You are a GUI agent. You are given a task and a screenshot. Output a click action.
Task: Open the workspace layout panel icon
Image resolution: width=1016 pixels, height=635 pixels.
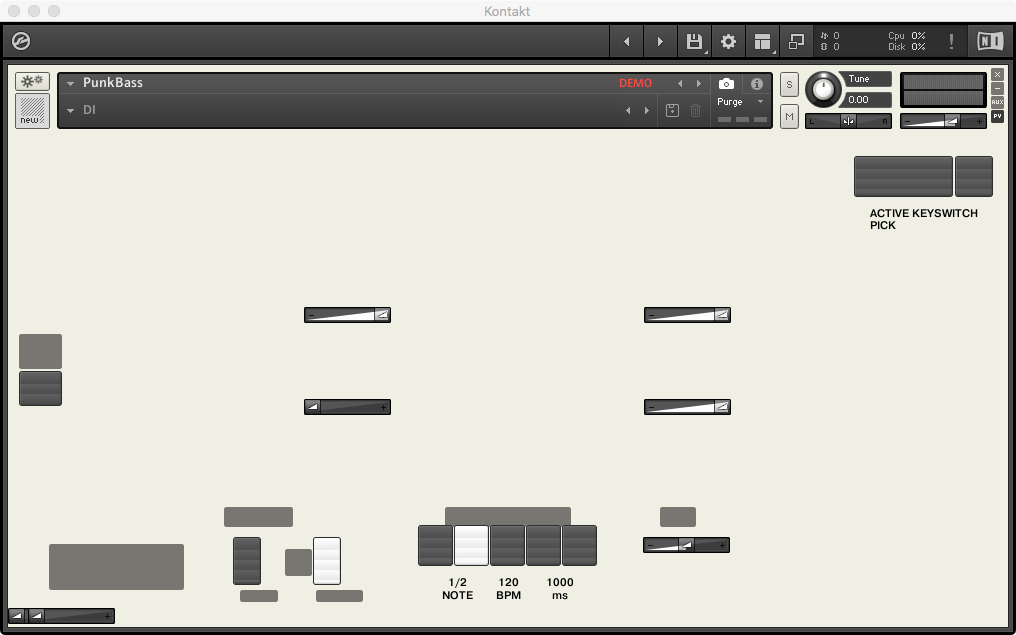763,41
